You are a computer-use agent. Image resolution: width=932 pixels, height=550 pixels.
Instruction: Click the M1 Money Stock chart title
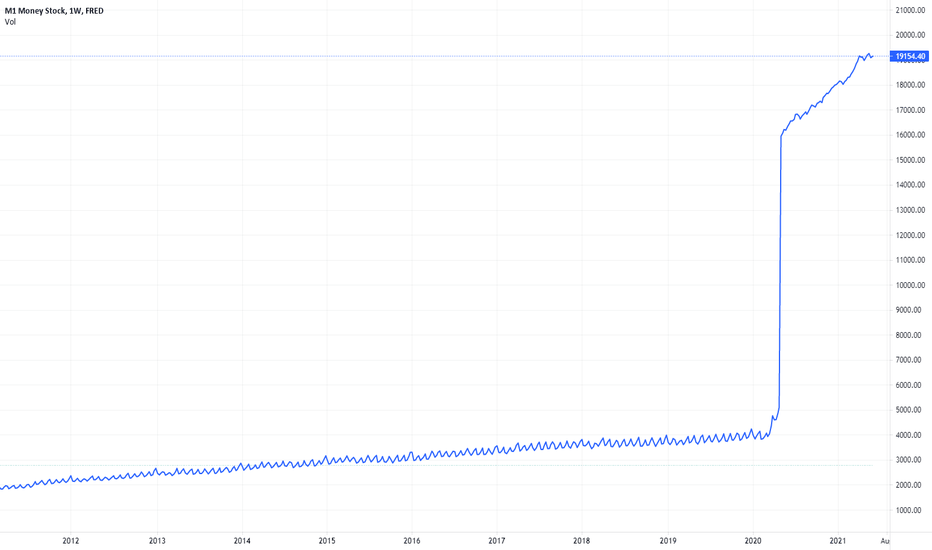(54, 11)
